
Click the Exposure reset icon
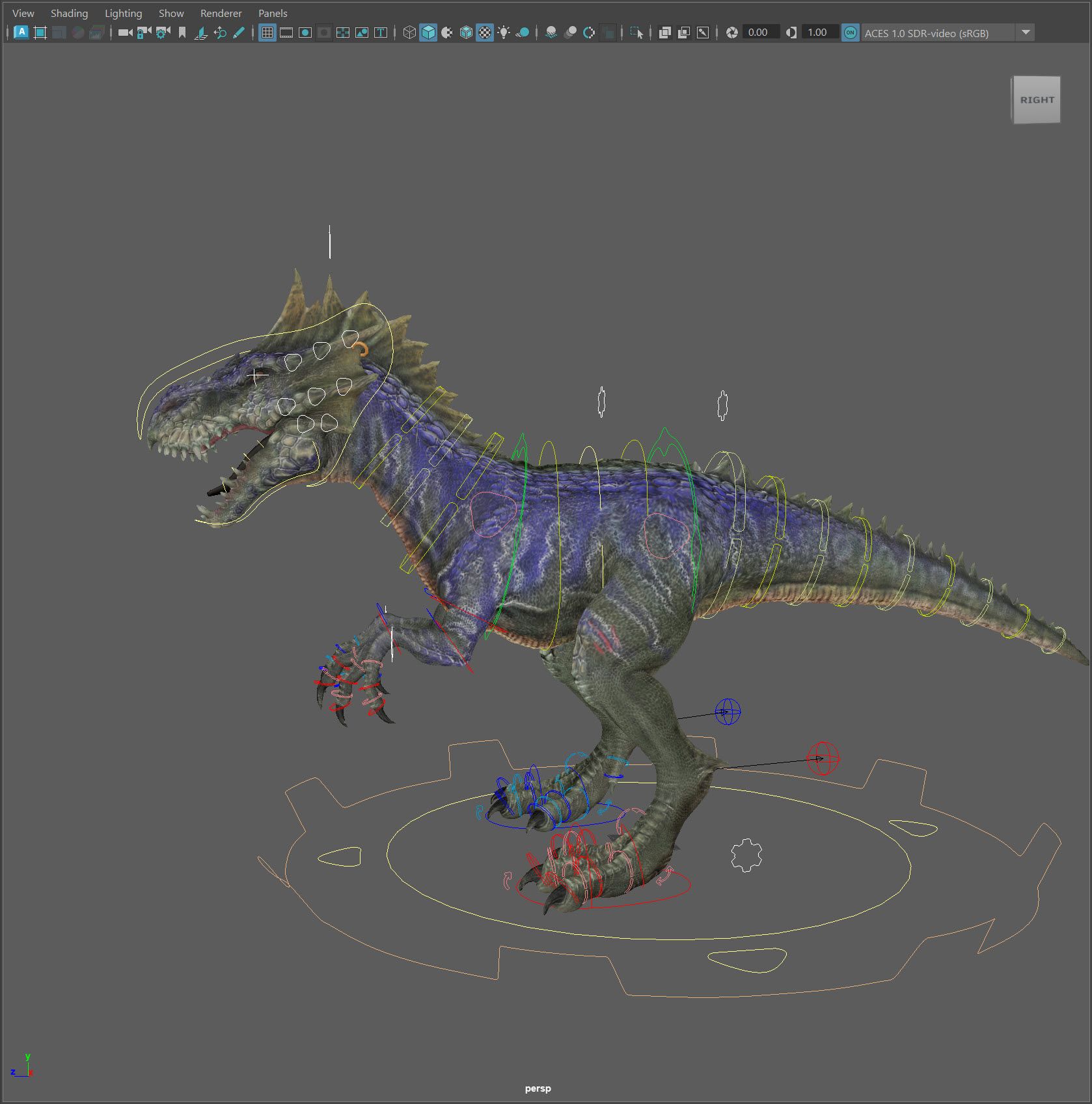[731, 33]
